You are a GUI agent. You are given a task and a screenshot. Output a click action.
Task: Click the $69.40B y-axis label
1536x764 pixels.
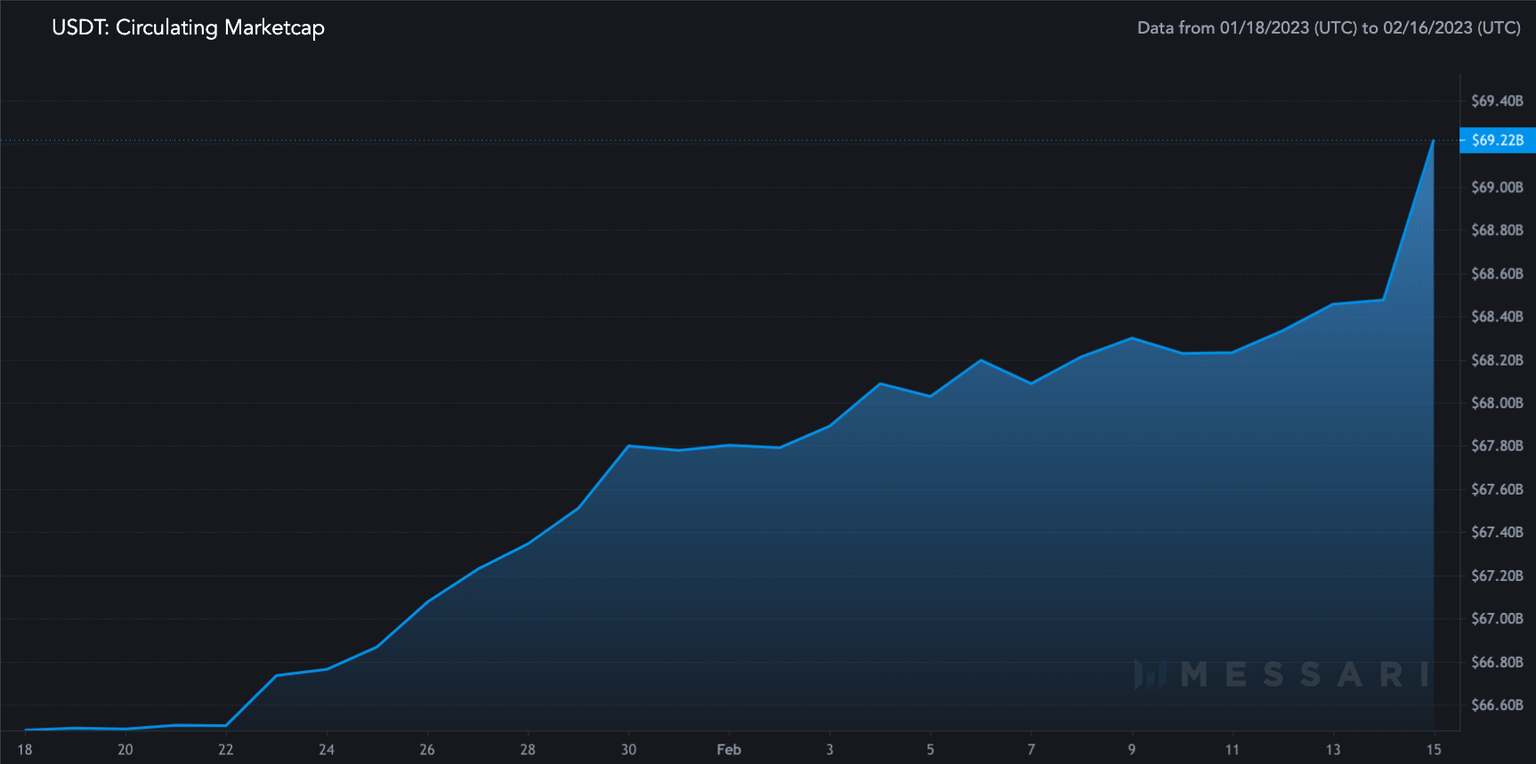tap(1499, 101)
